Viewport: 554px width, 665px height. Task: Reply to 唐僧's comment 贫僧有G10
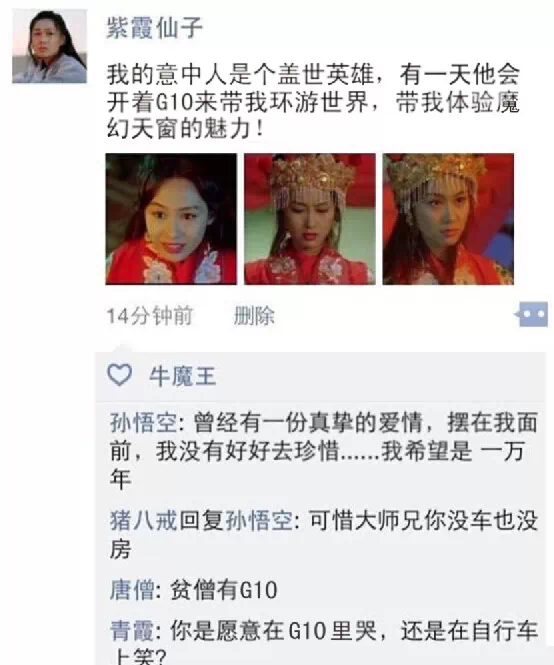pos(224,590)
